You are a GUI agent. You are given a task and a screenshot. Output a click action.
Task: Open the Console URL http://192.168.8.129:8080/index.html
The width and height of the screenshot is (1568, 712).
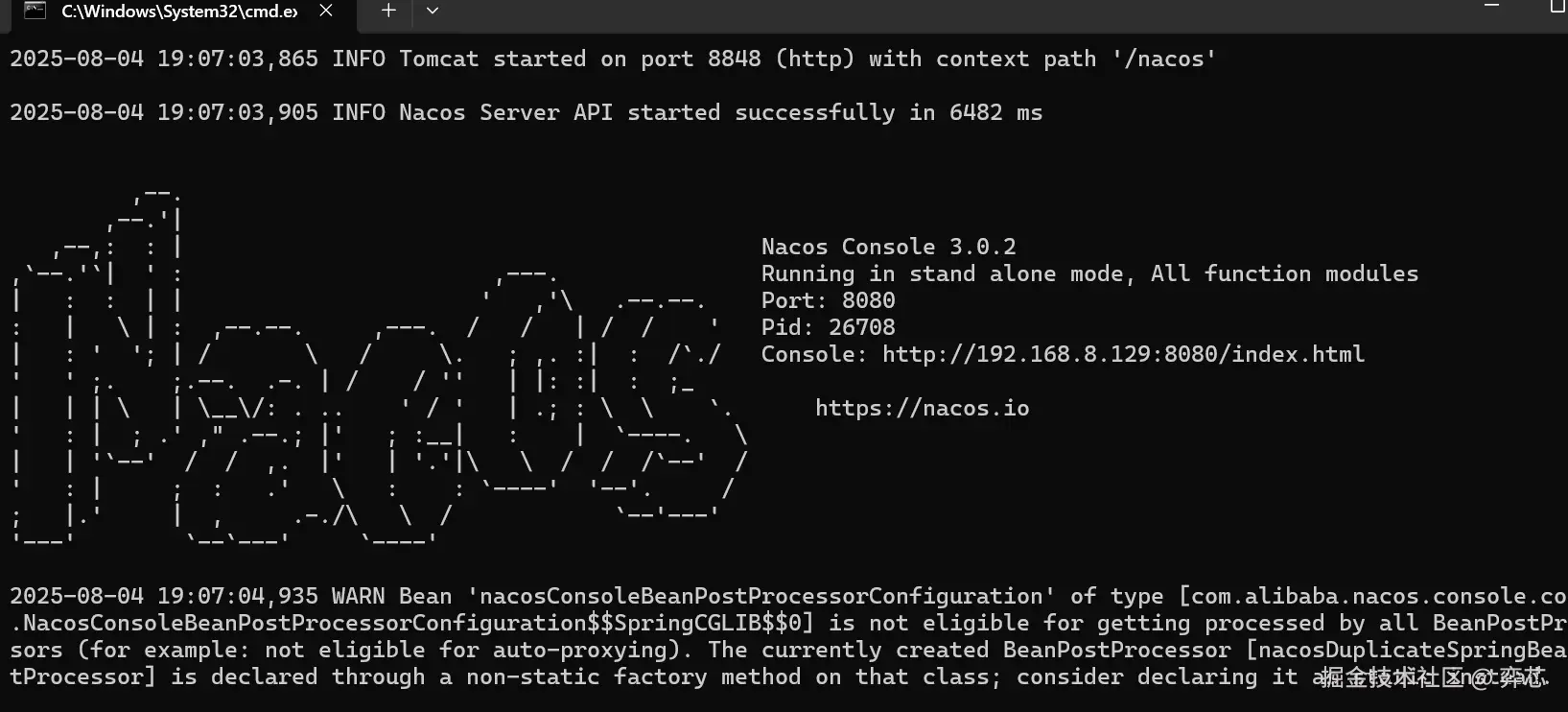pyautogui.click(x=1122, y=354)
